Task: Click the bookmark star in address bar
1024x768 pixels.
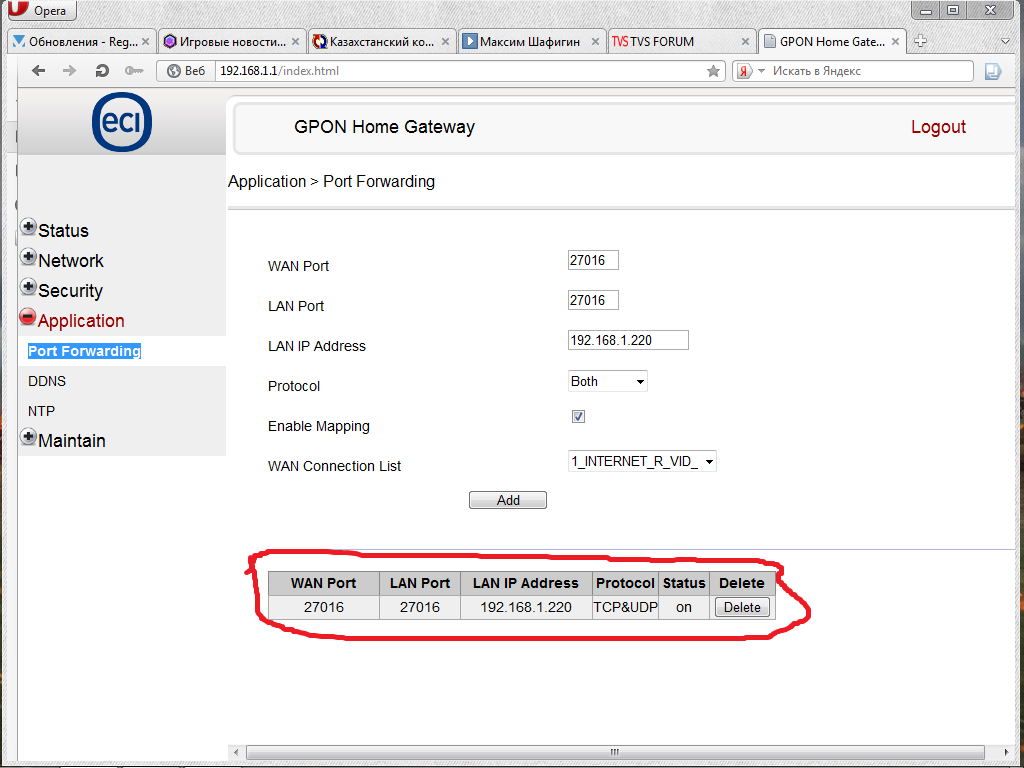Action: tap(713, 71)
